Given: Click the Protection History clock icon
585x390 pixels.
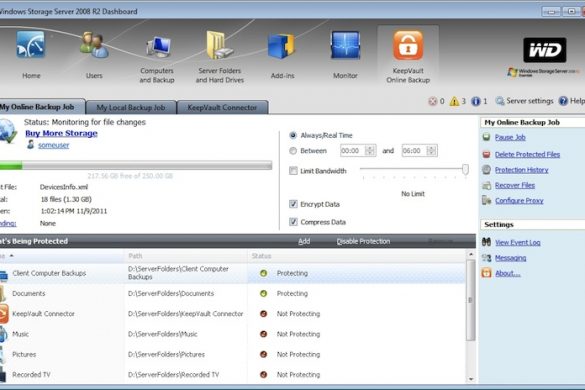Looking at the screenshot, I should tap(486, 170).
